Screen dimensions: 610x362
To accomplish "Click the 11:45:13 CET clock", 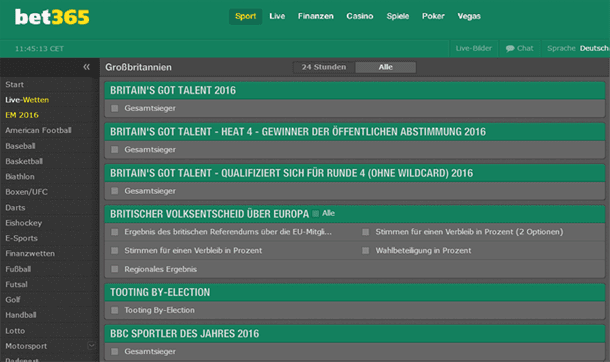I will pyautogui.click(x=39, y=49).
